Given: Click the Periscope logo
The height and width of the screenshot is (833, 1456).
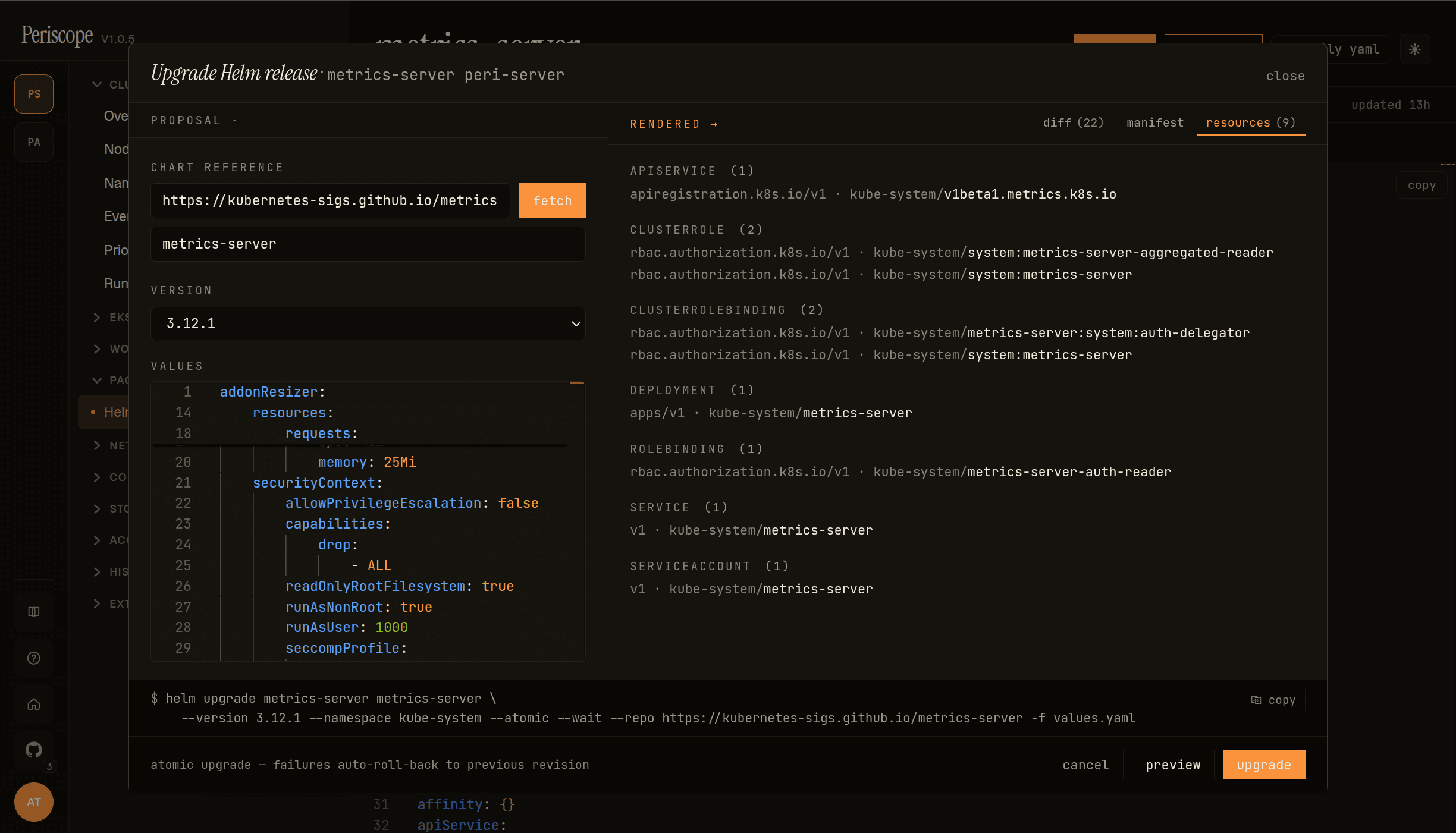Looking at the screenshot, I should point(57,35).
